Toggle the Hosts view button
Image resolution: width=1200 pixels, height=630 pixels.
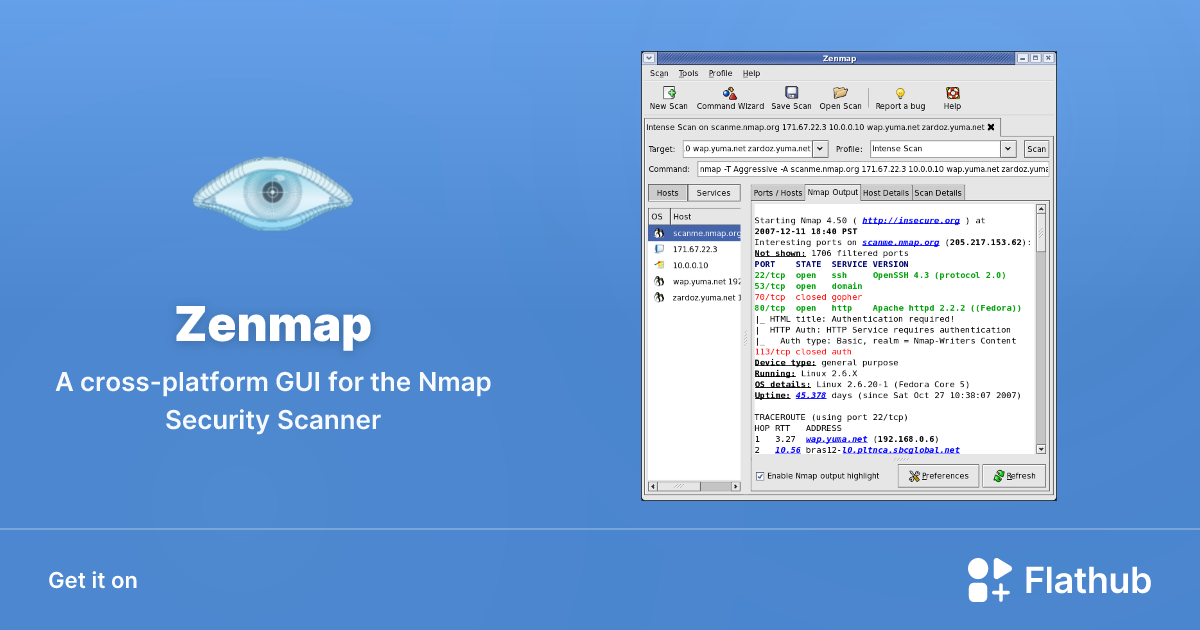click(x=667, y=193)
